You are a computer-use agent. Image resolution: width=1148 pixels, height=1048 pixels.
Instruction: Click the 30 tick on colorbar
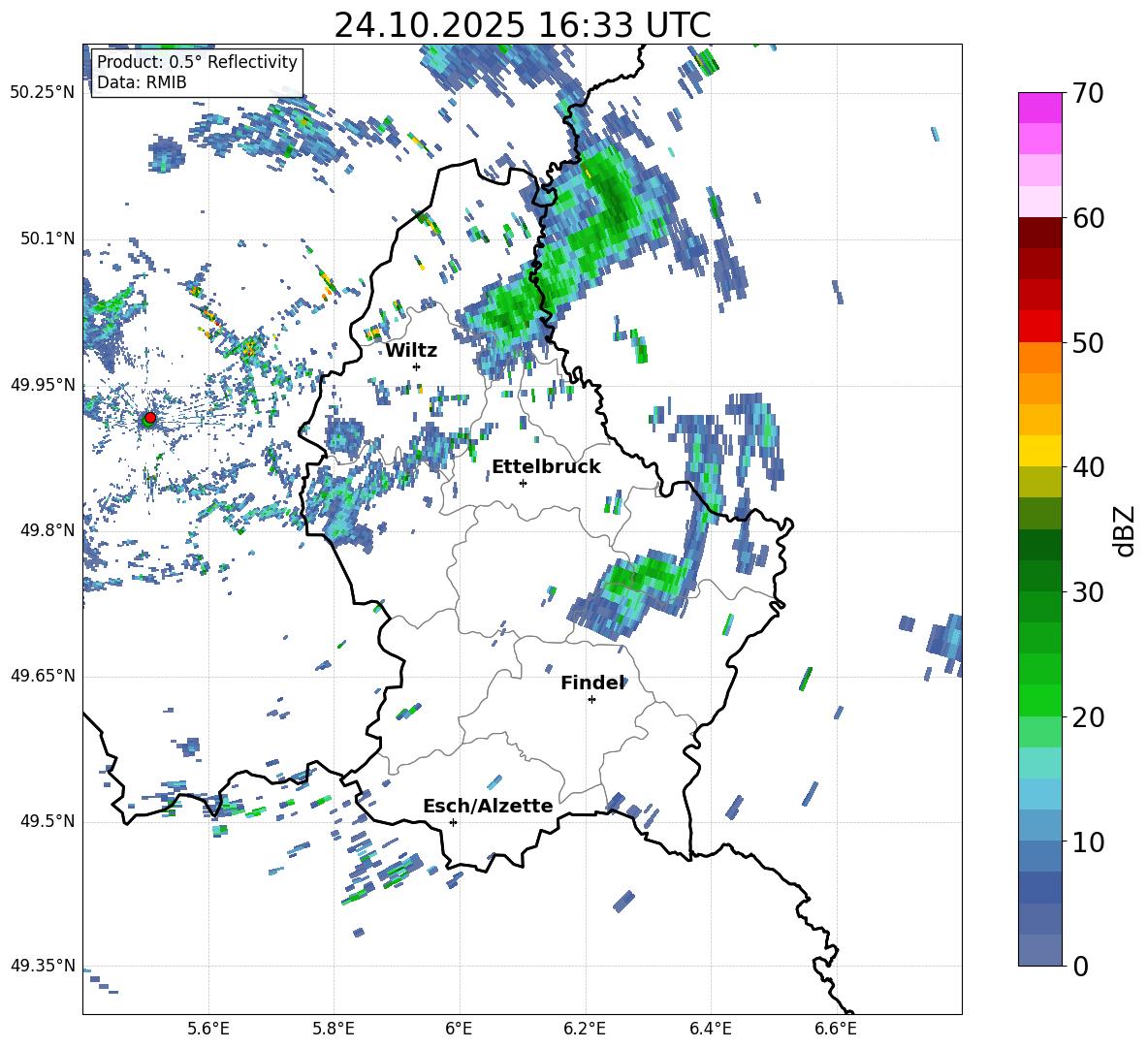(1088, 592)
